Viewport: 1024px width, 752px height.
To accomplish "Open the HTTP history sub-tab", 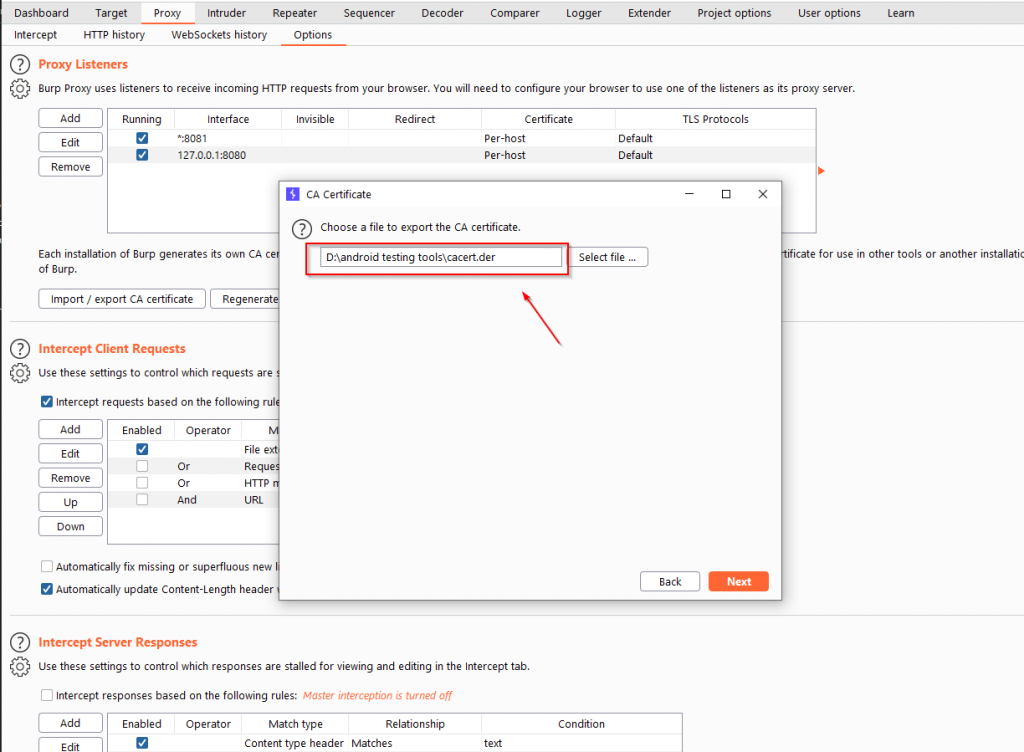I will (x=114, y=35).
